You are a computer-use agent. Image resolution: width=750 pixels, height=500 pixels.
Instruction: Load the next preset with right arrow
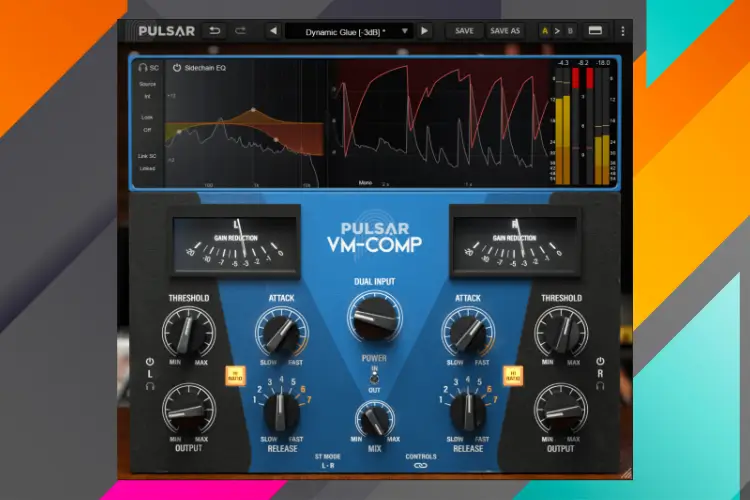coord(425,31)
